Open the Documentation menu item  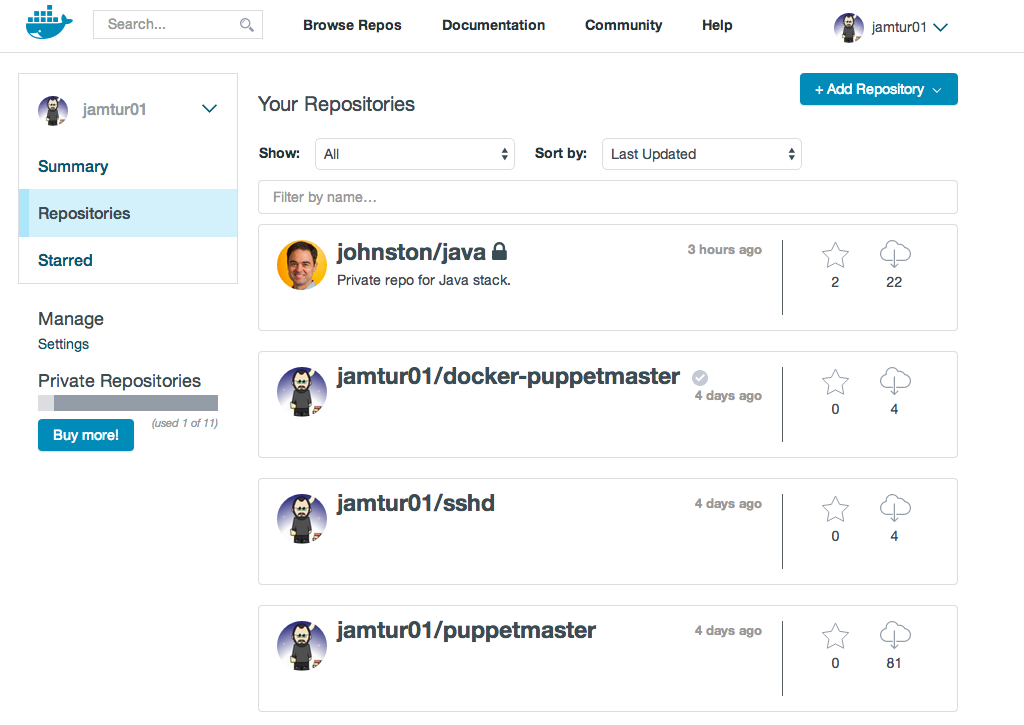[x=493, y=25]
